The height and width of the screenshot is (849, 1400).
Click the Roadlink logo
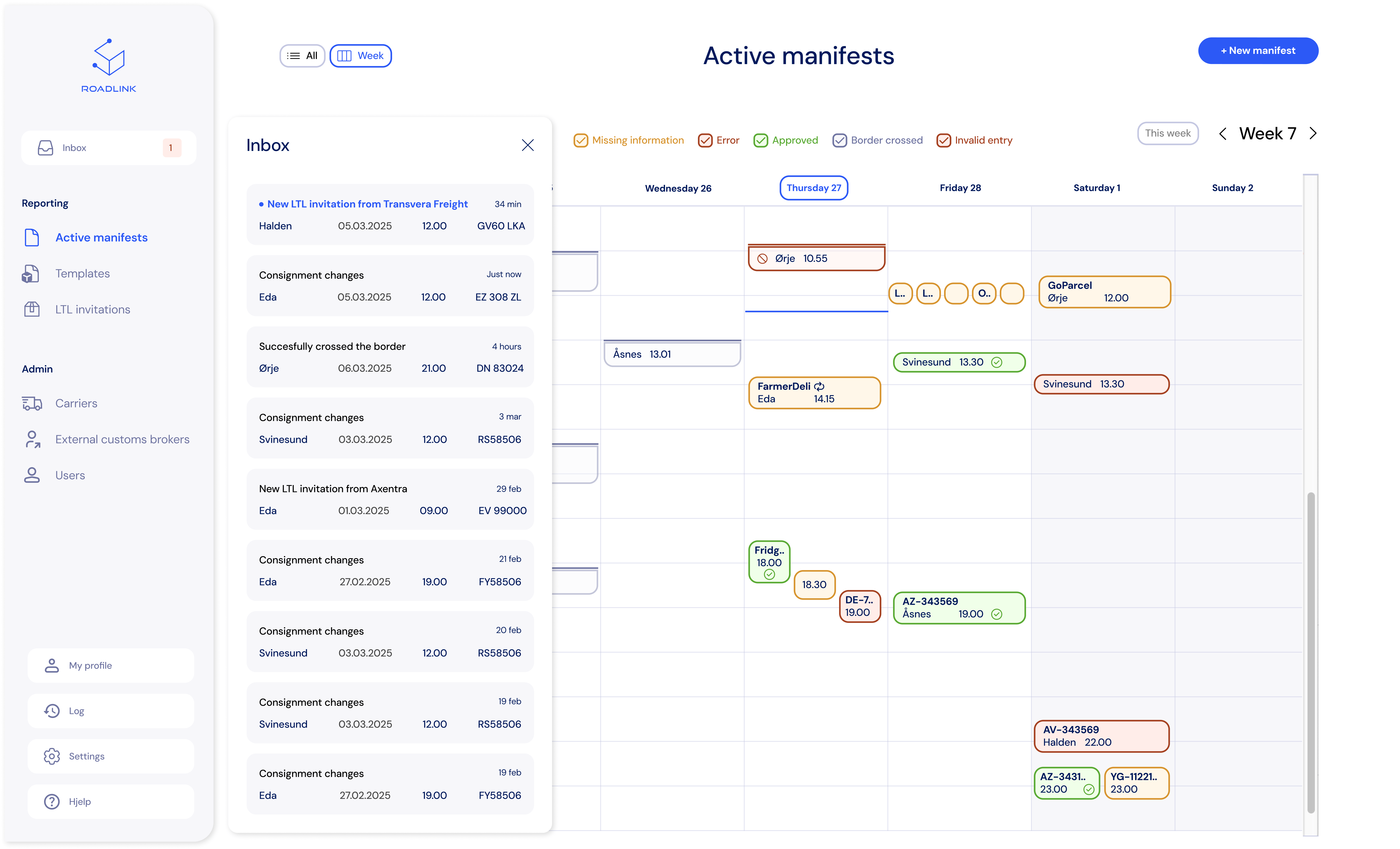pos(109,65)
